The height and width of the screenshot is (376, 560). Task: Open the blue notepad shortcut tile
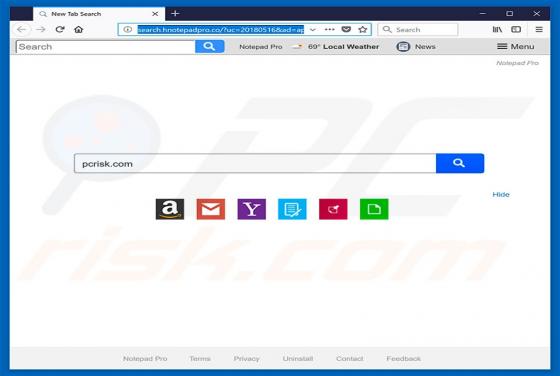[292, 209]
